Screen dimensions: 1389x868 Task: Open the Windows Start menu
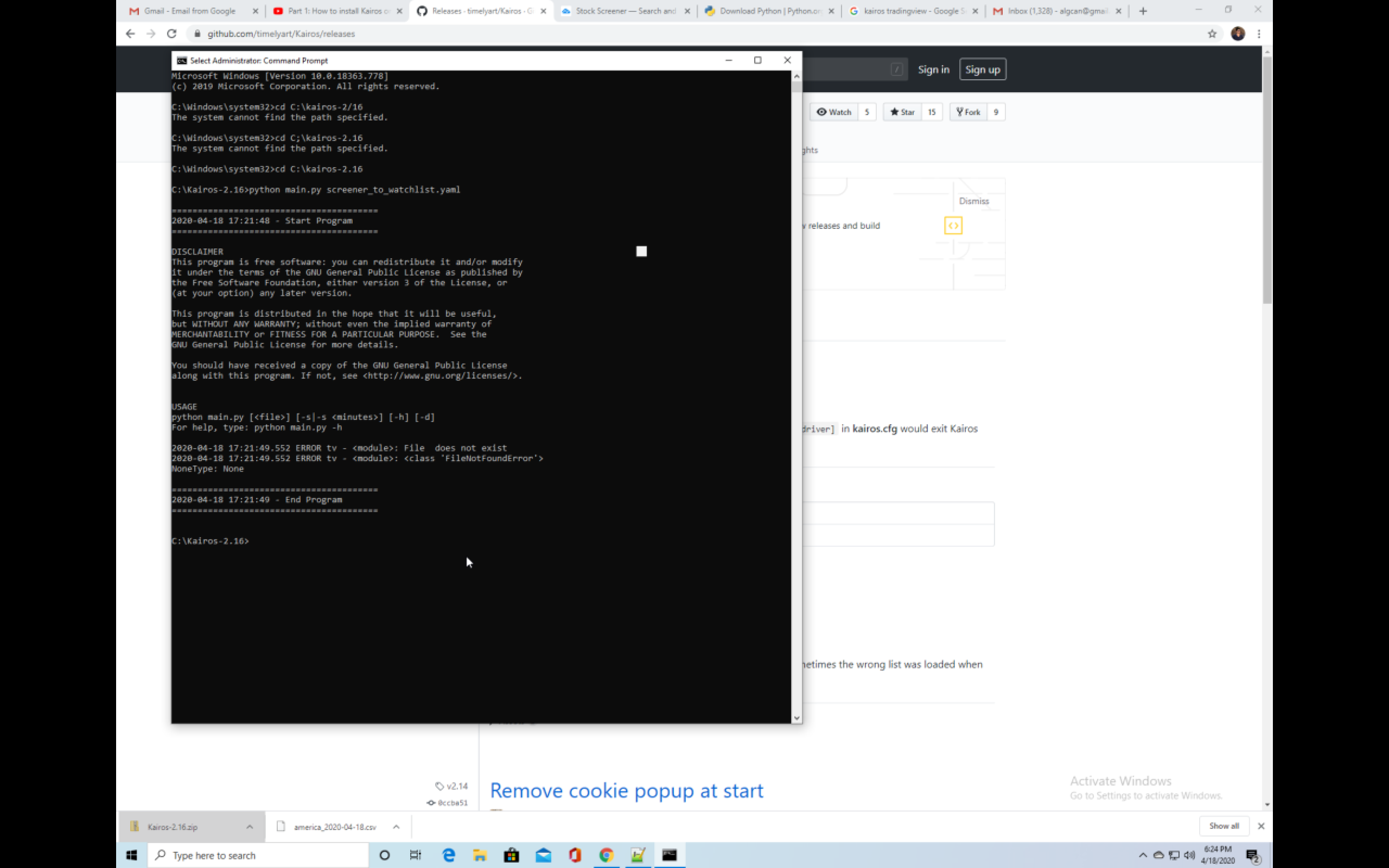[x=131, y=856]
